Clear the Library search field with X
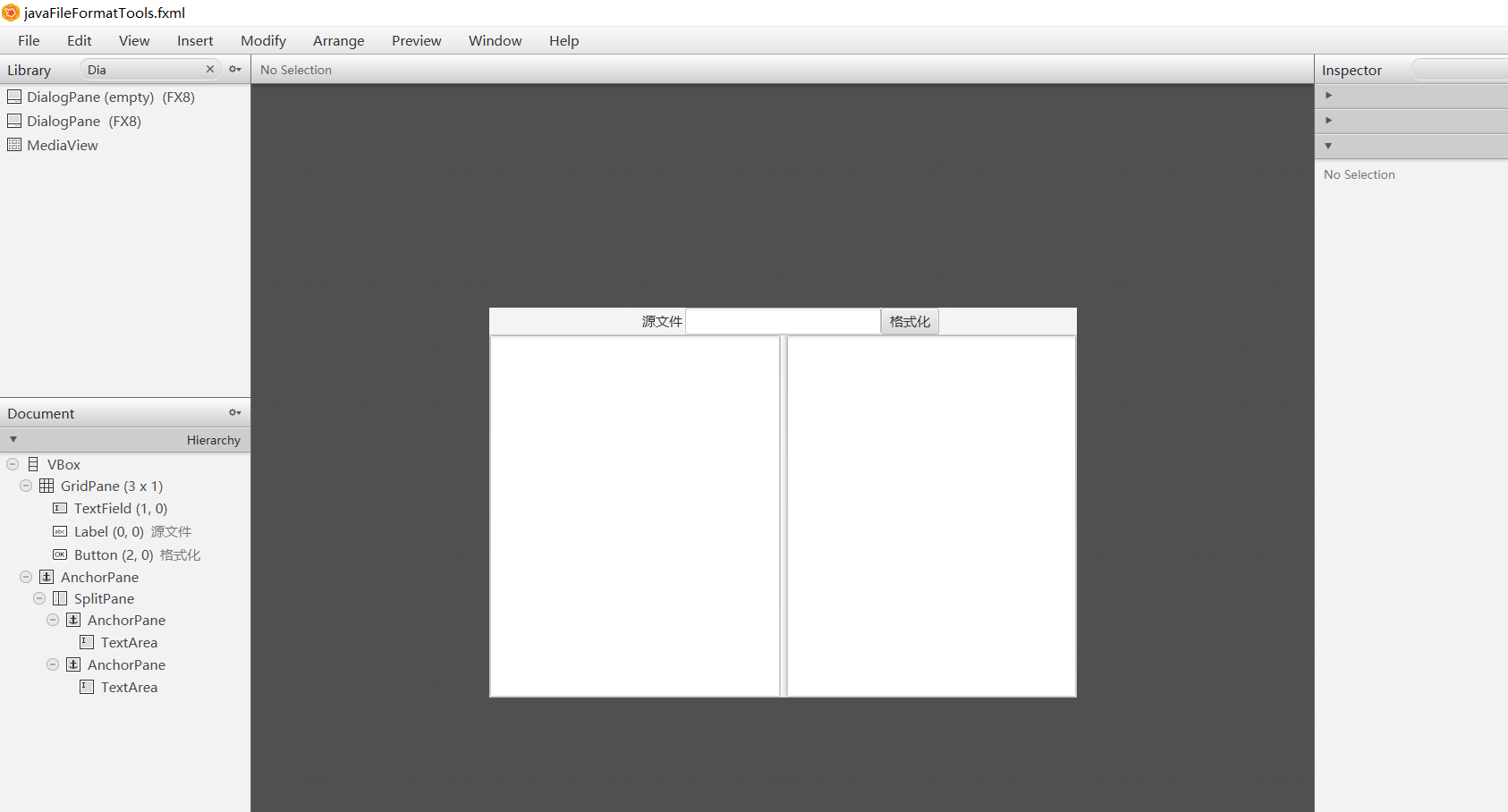Viewport: 1508px width, 812px height. (x=210, y=69)
